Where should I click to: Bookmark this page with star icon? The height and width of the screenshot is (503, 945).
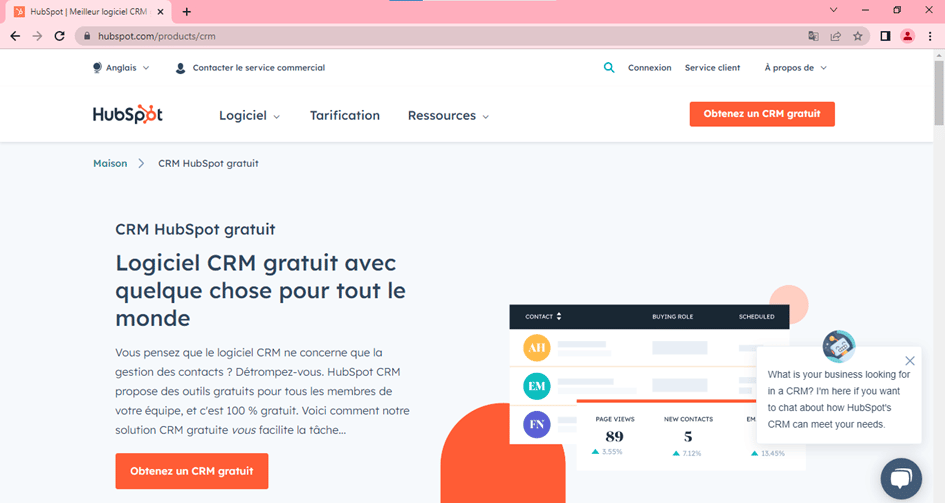(x=858, y=36)
